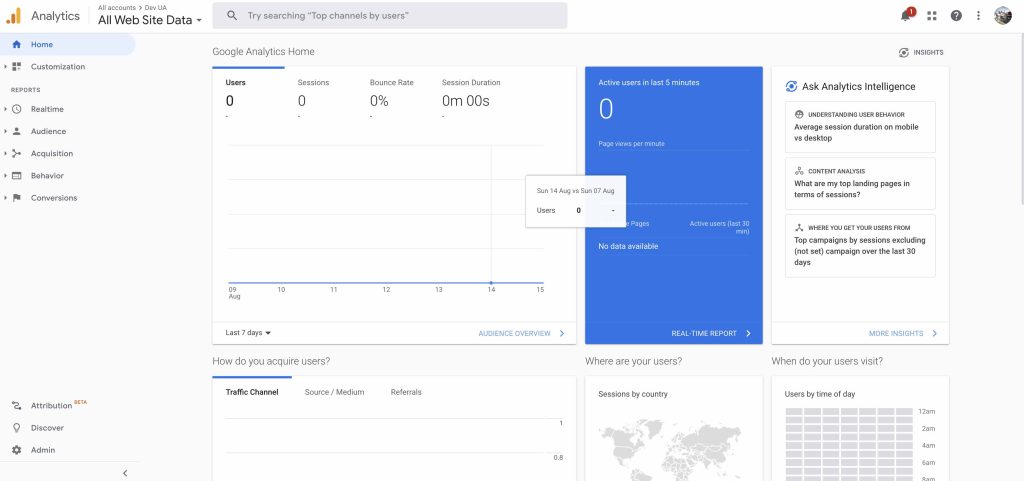Switch to the Referrals tab
The image size is (1024, 481).
coord(406,392)
